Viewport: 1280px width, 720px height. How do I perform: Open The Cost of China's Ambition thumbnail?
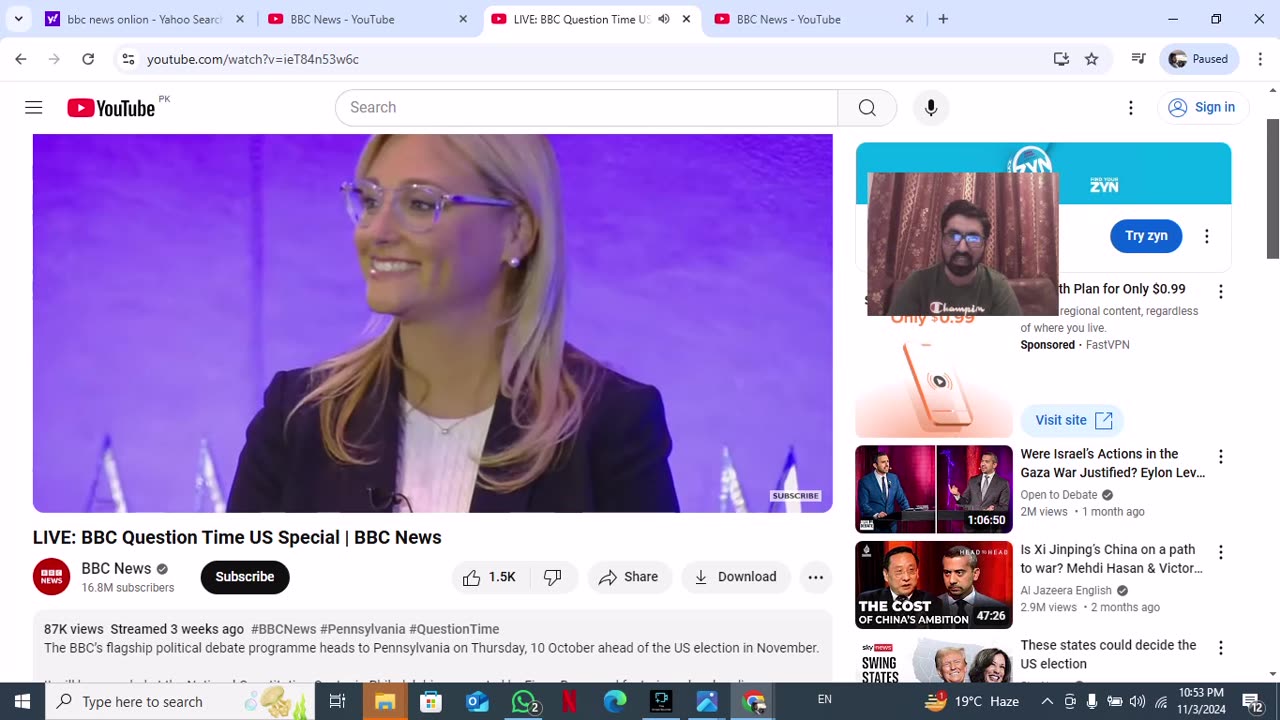[934, 585]
